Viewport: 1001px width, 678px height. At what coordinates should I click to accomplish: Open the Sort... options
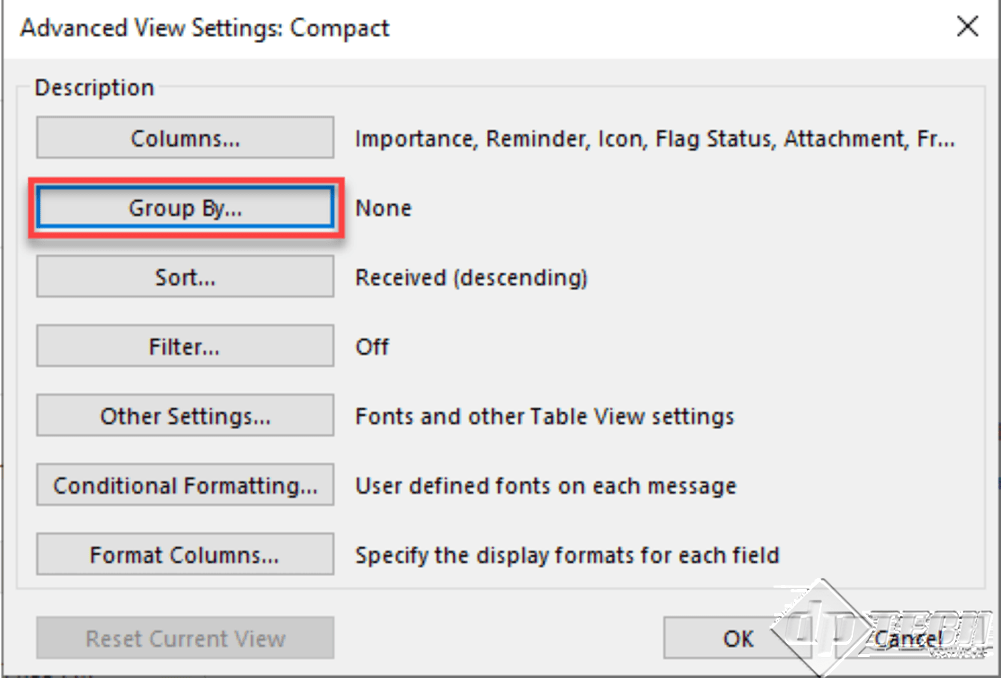click(x=185, y=276)
